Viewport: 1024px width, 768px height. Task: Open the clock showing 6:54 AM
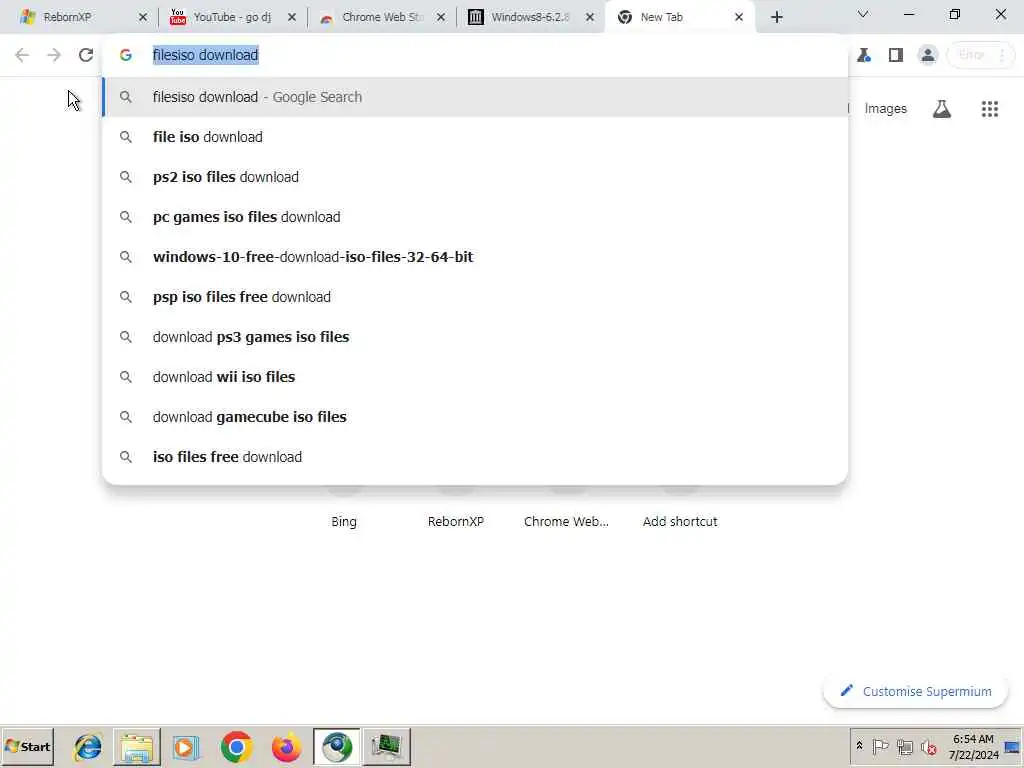973,746
